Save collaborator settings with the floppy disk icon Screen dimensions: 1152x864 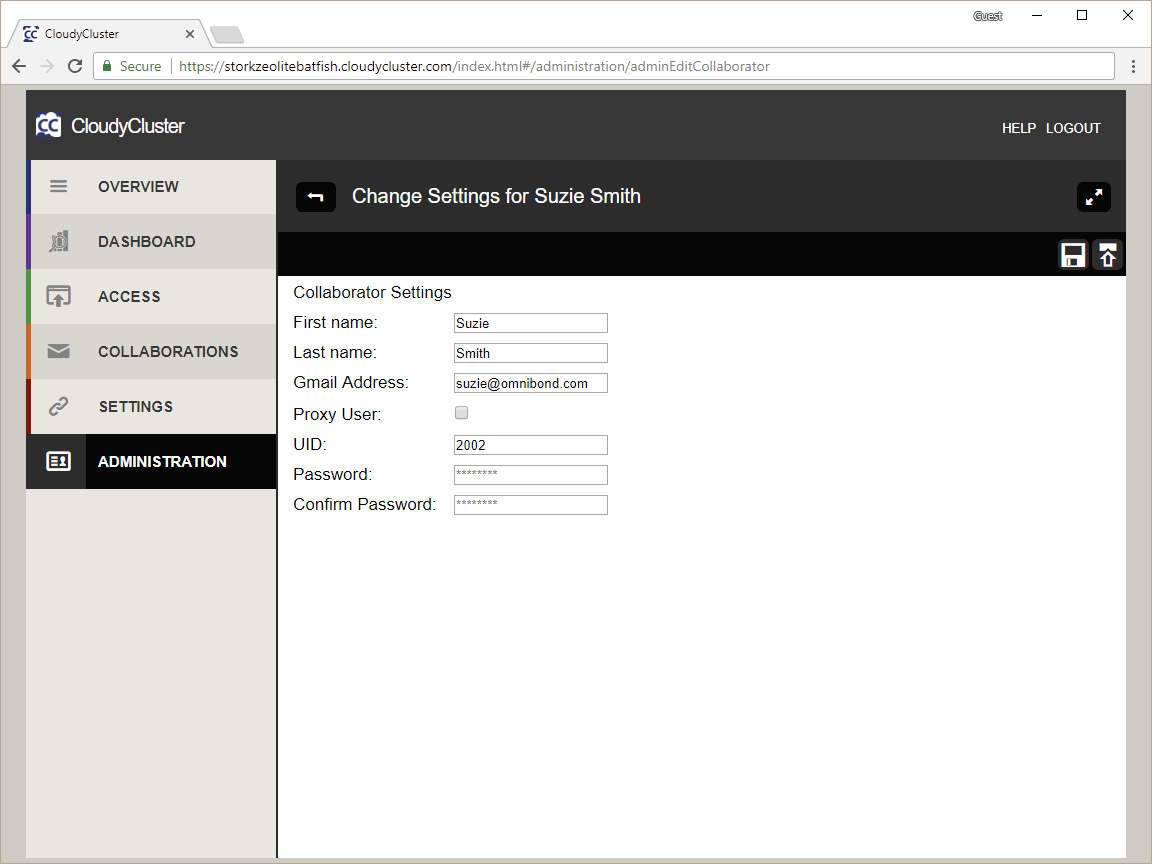(x=1073, y=256)
